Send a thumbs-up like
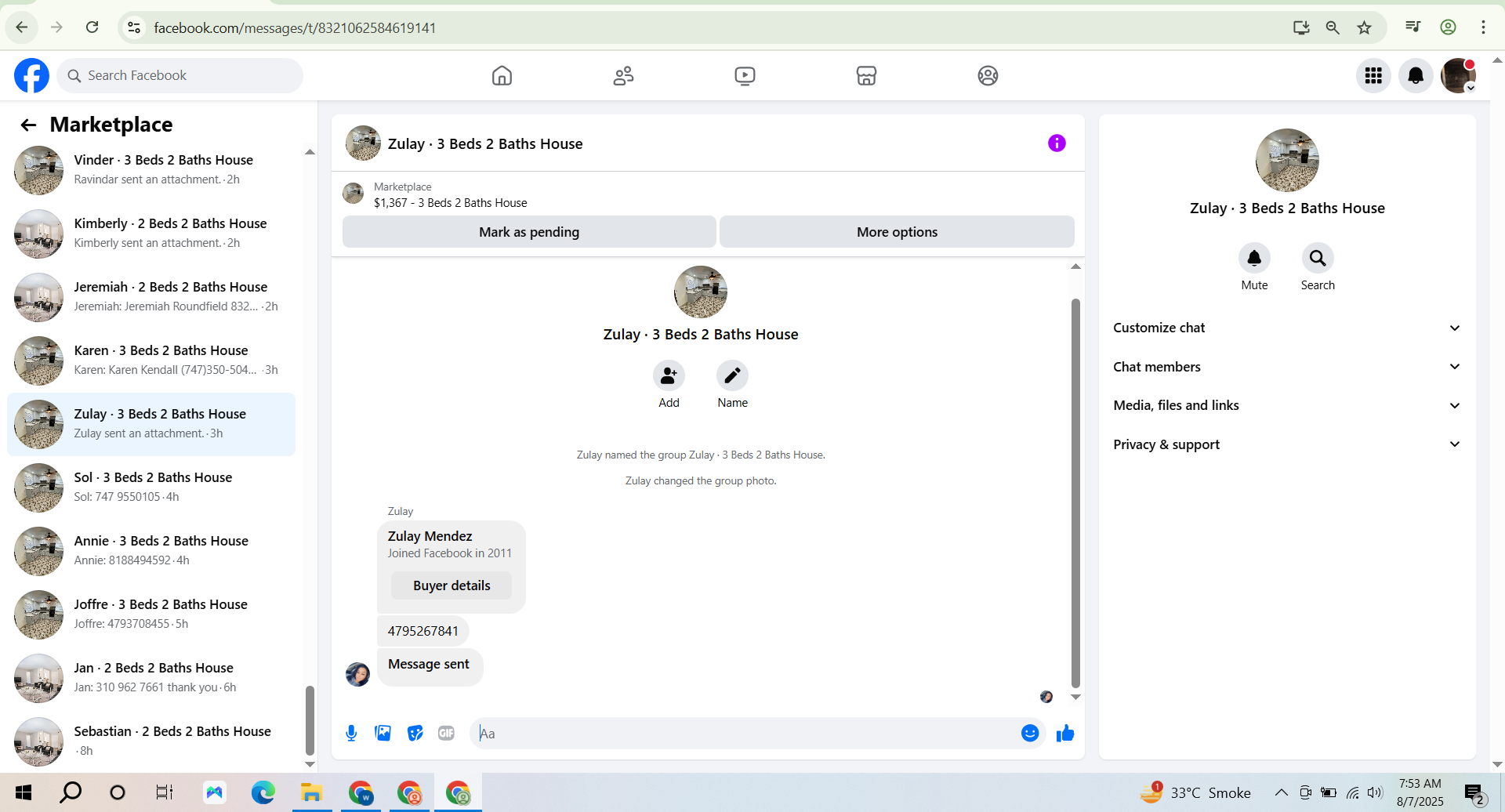This screenshot has height=812, width=1505. 1064,733
